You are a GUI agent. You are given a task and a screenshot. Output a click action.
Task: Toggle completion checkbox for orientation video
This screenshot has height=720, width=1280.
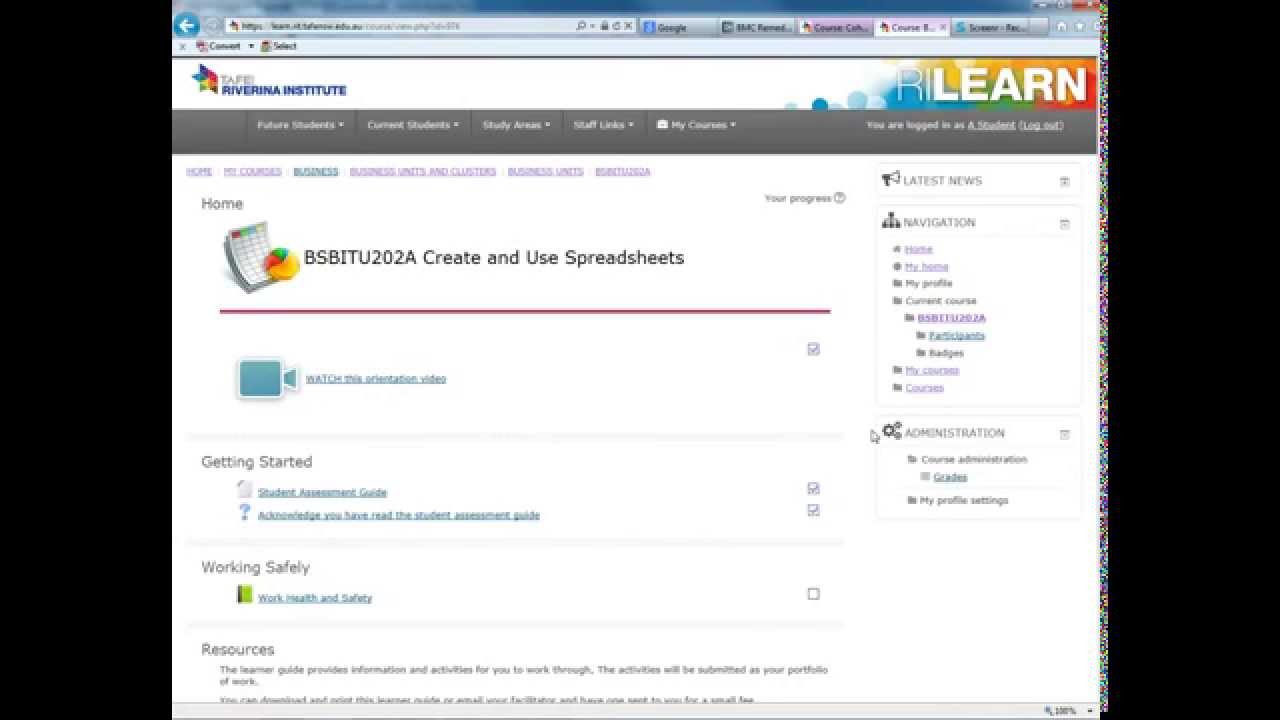(813, 349)
